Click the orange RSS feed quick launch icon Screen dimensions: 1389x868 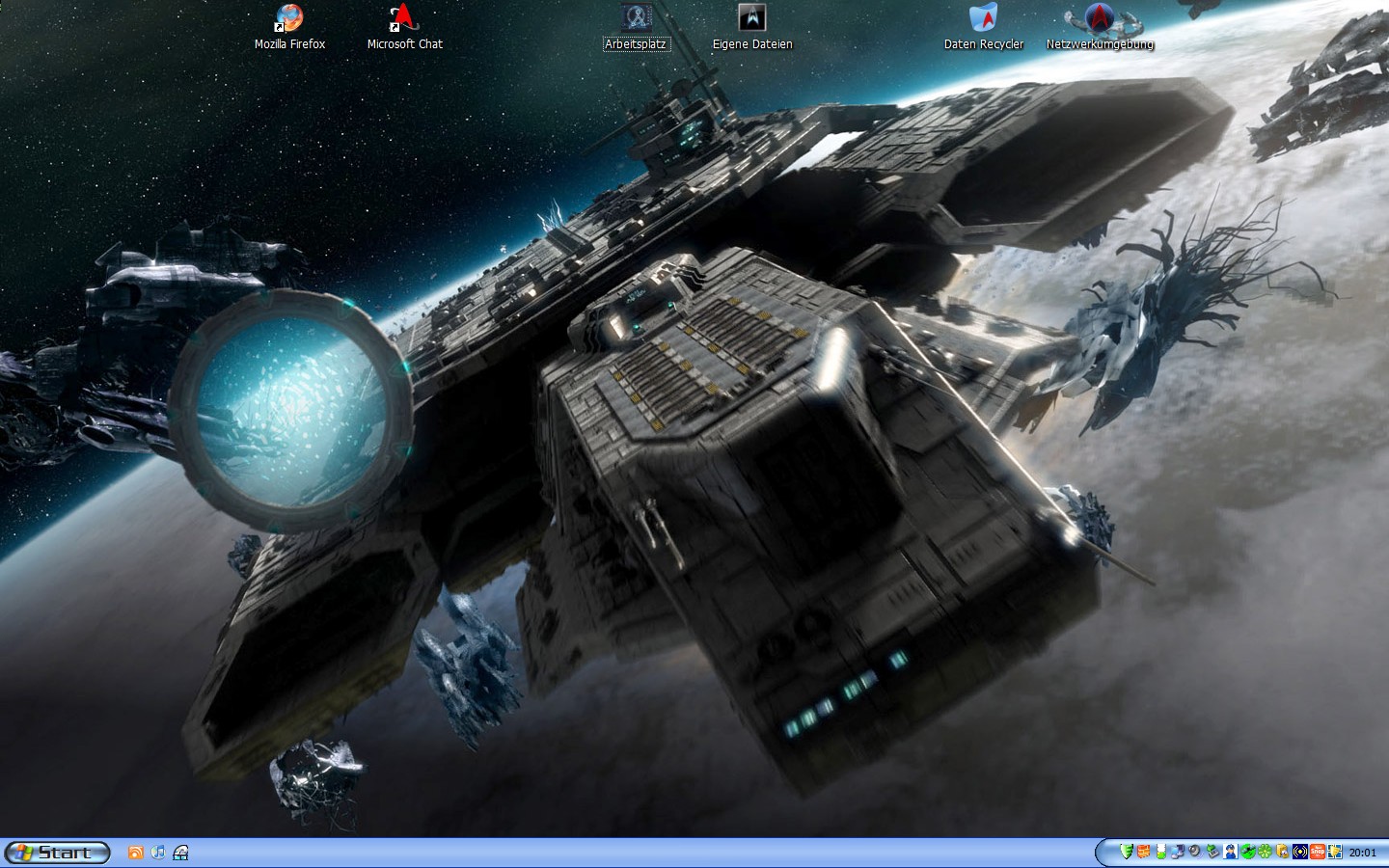coord(136,853)
